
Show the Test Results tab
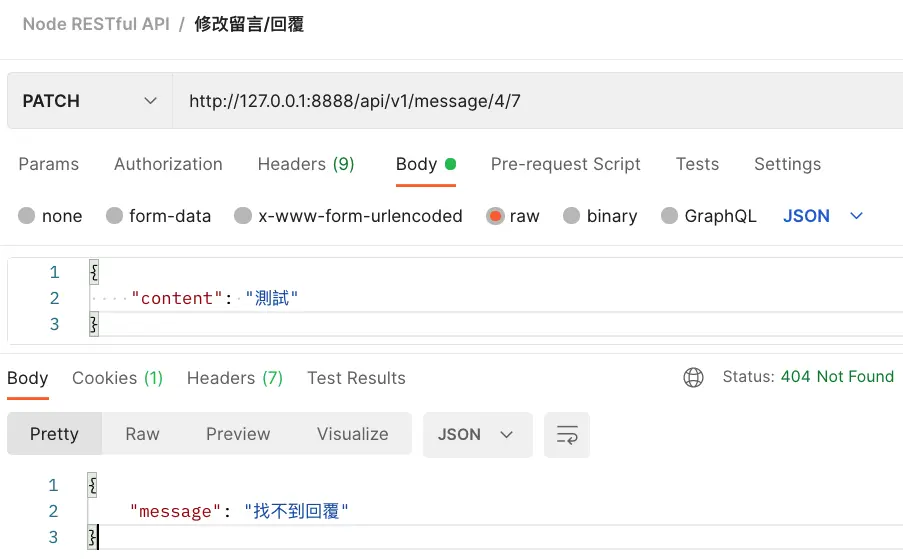click(356, 378)
